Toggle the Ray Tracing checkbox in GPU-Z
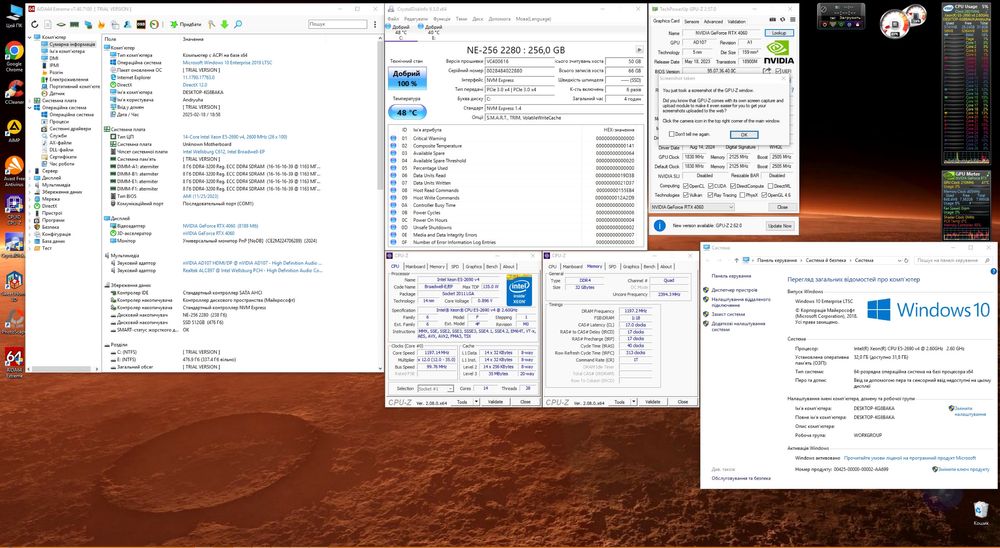Screen dimensions: 1000x548 [x=710, y=195]
